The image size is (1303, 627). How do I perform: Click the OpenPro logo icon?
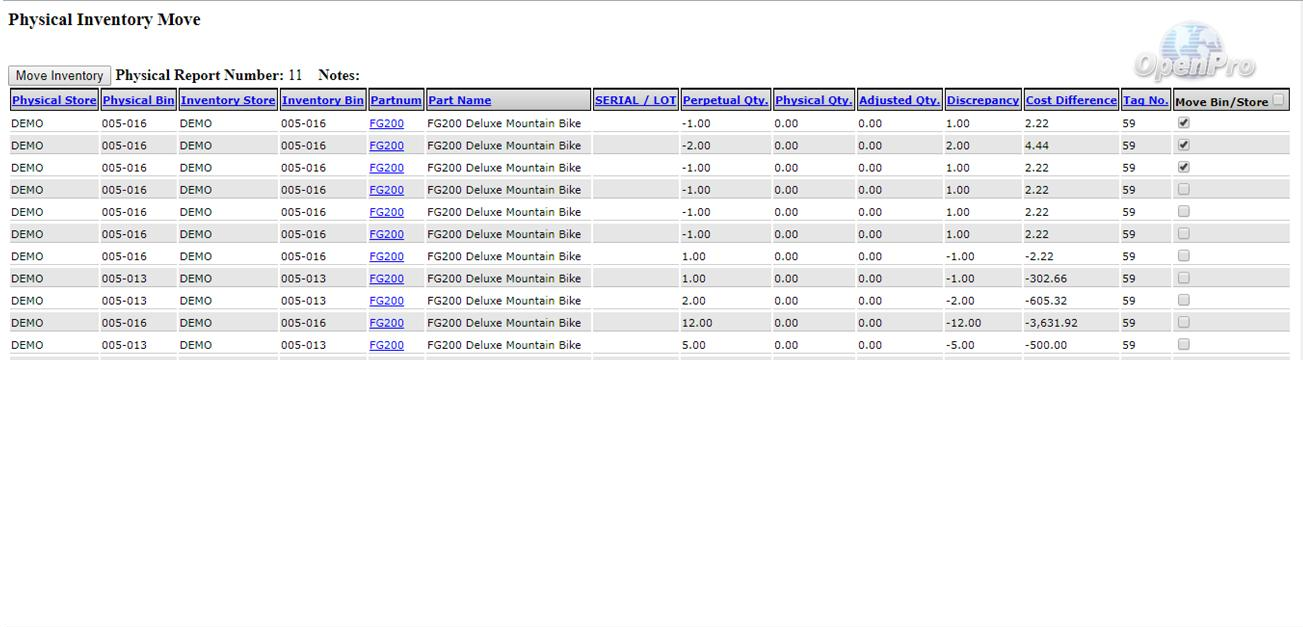[x=1194, y=52]
